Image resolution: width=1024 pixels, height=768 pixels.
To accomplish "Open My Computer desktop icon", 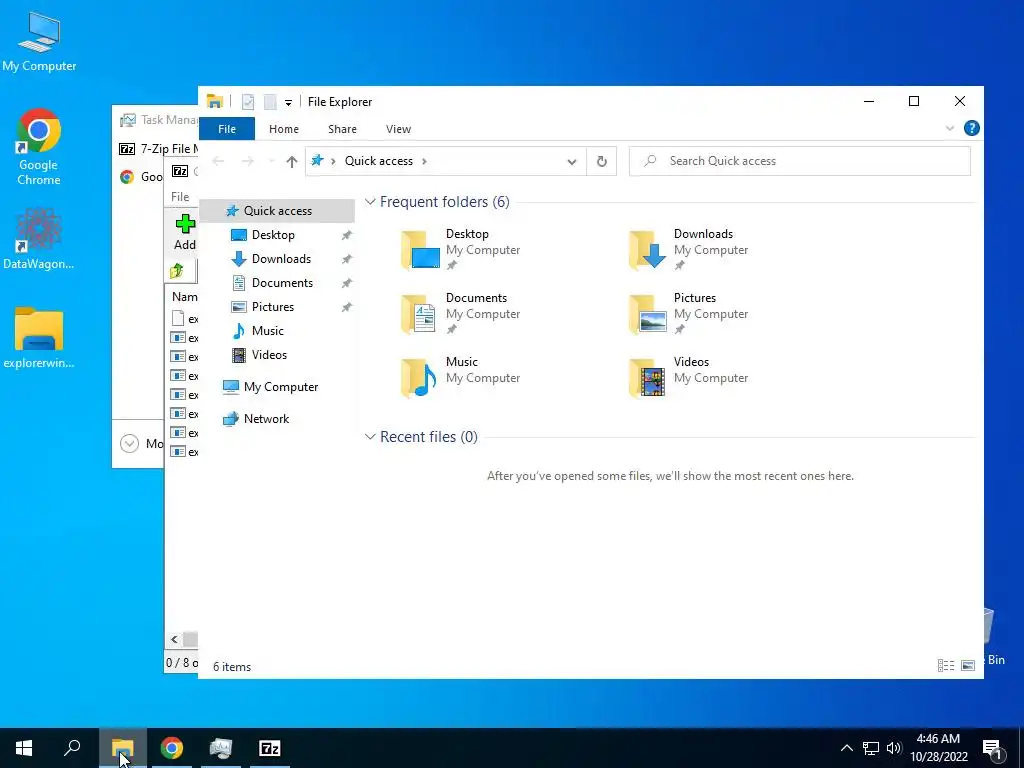I will tap(39, 42).
